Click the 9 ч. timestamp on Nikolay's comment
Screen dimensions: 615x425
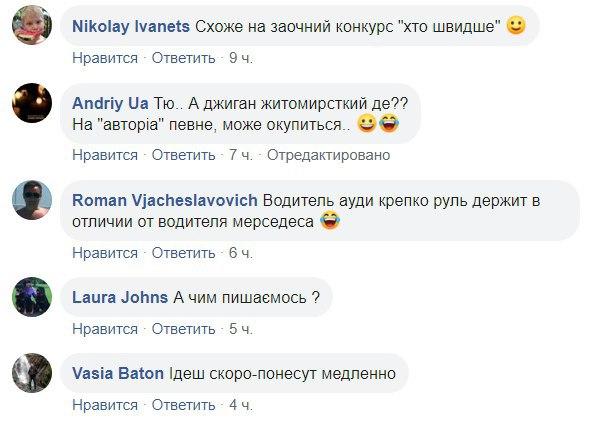coord(241,58)
